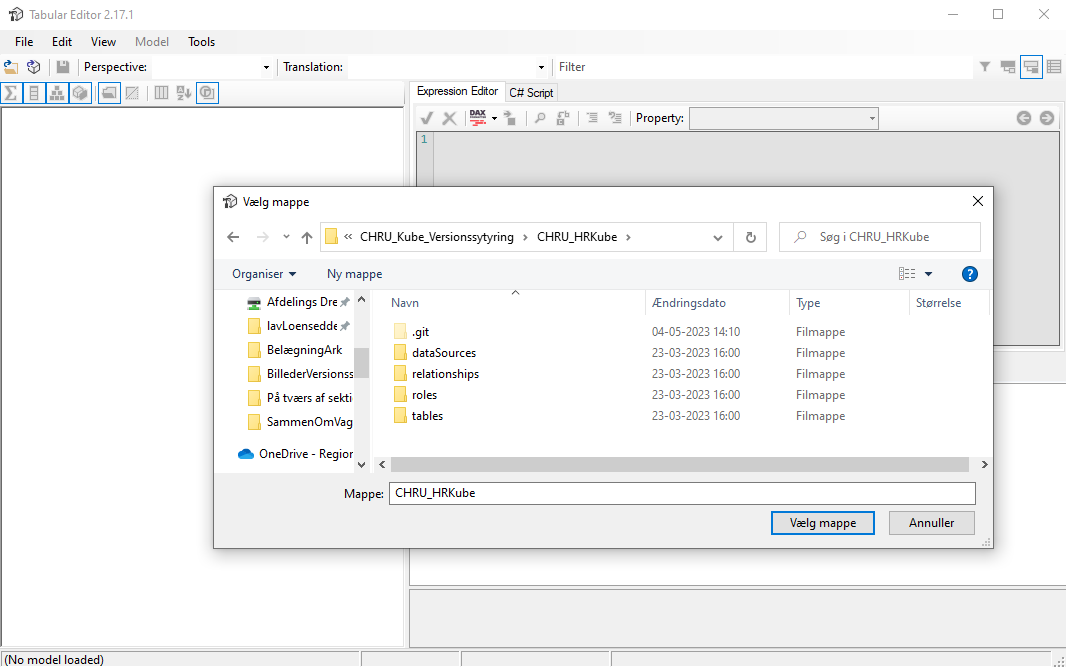Switch to the Expression Editor tab
1066x667 pixels.
click(x=458, y=91)
